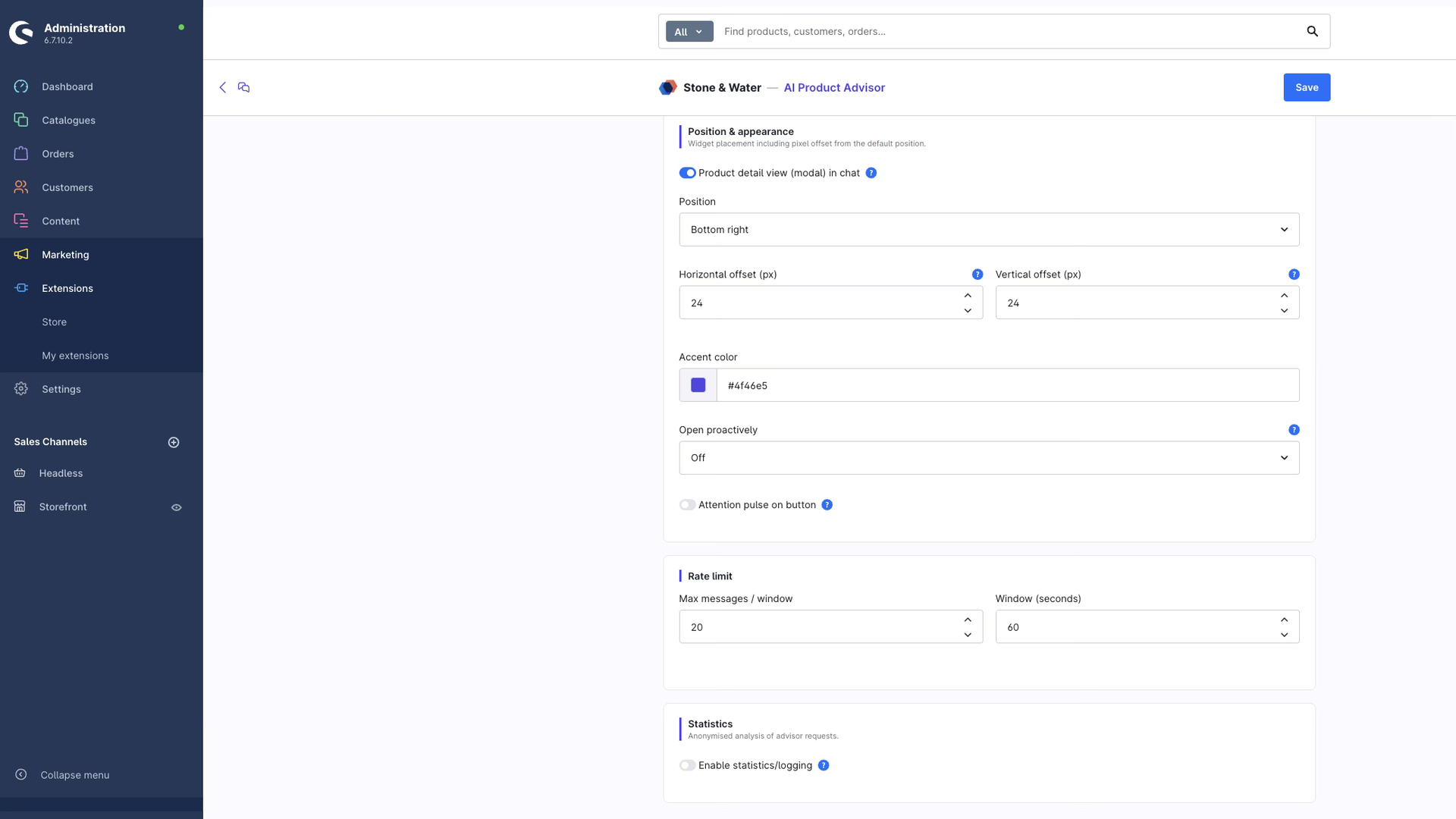Click the Max messages / window field

(x=830, y=627)
